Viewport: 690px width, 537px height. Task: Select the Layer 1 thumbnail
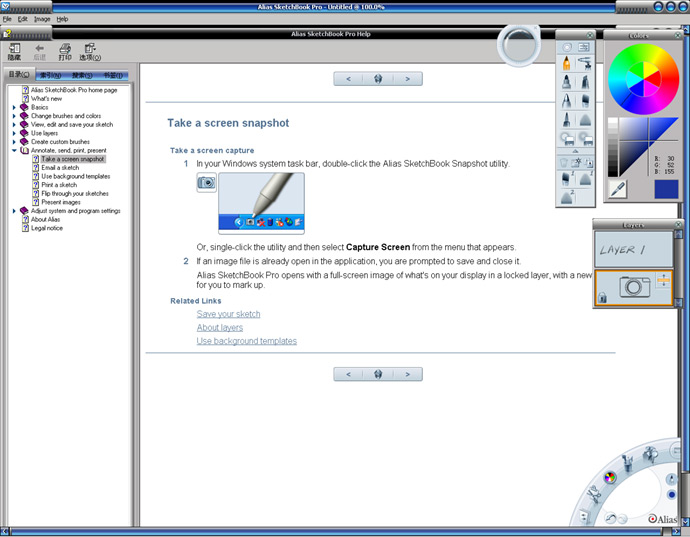634,249
